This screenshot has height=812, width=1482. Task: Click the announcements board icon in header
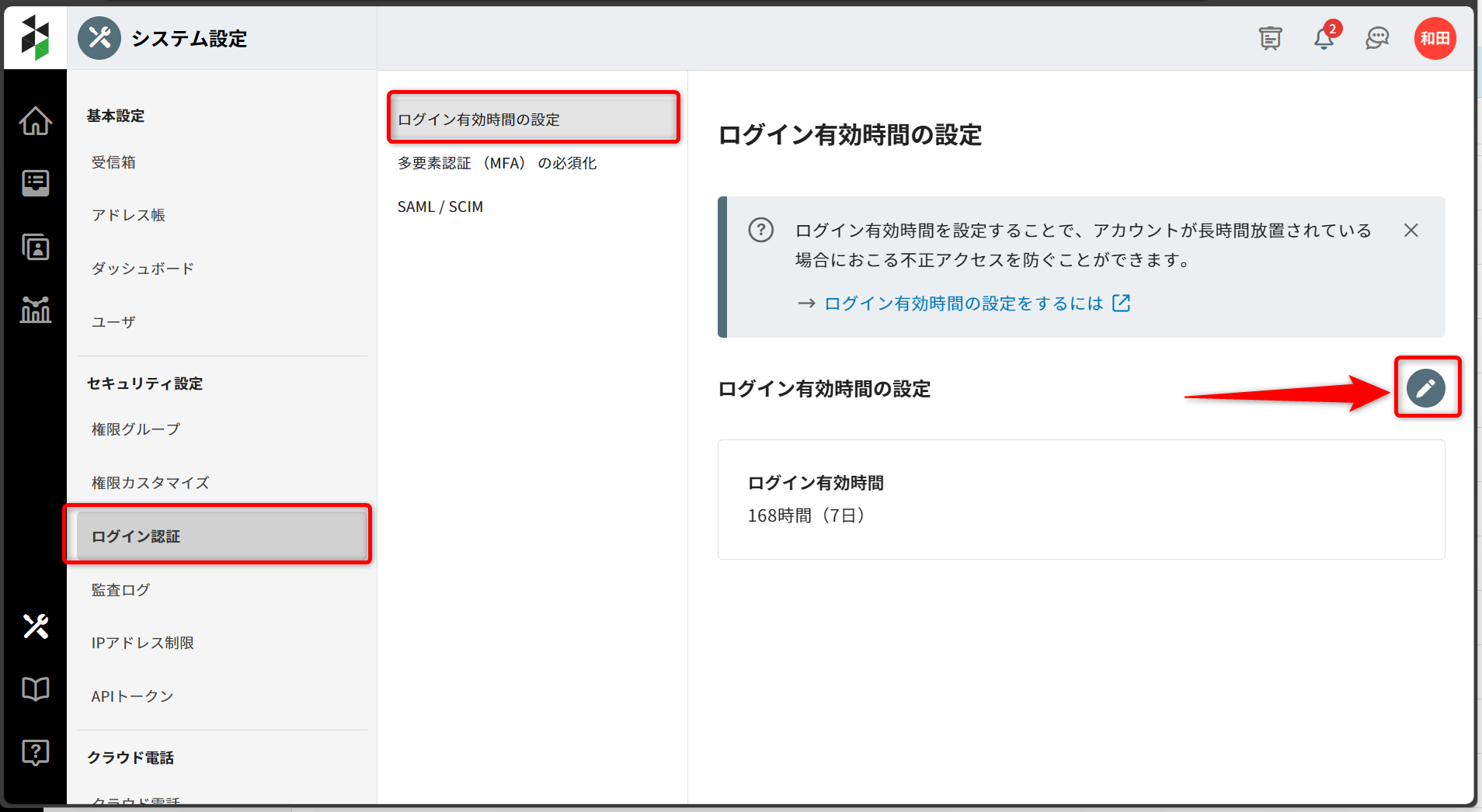point(1271,38)
